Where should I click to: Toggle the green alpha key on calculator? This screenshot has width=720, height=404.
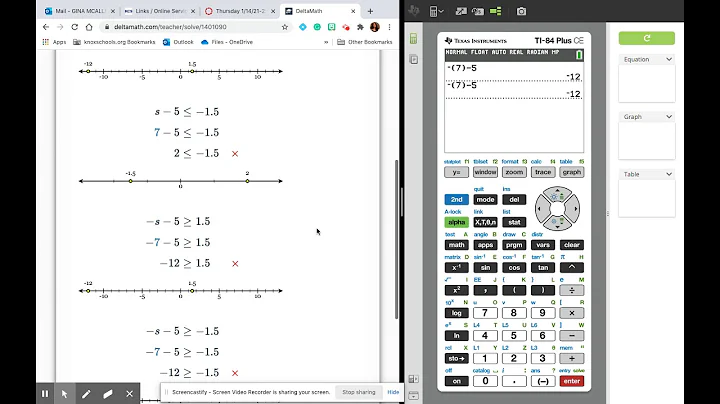pyautogui.click(x=456, y=222)
